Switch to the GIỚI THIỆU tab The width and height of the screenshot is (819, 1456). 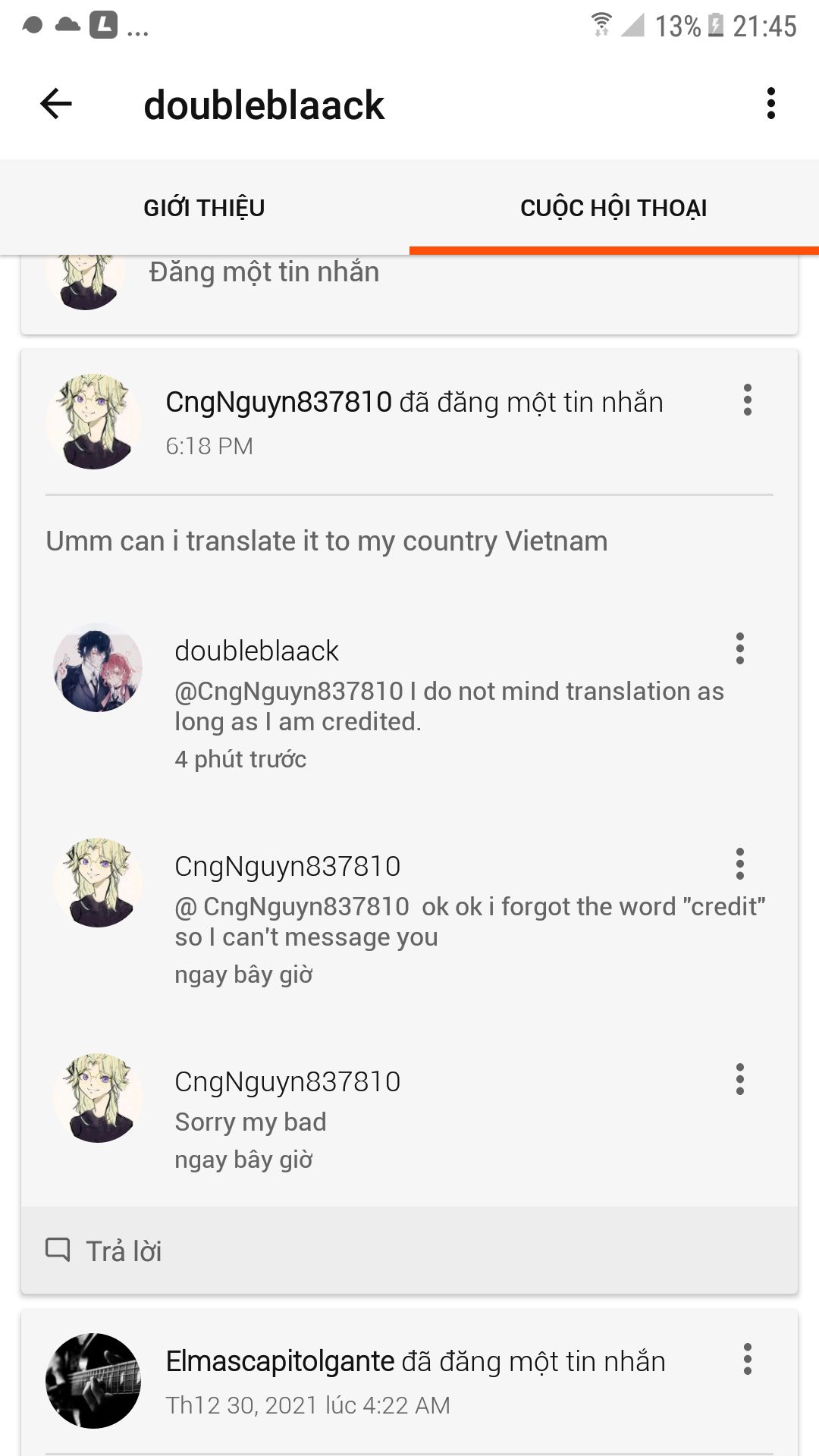click(x=205, y=208)
